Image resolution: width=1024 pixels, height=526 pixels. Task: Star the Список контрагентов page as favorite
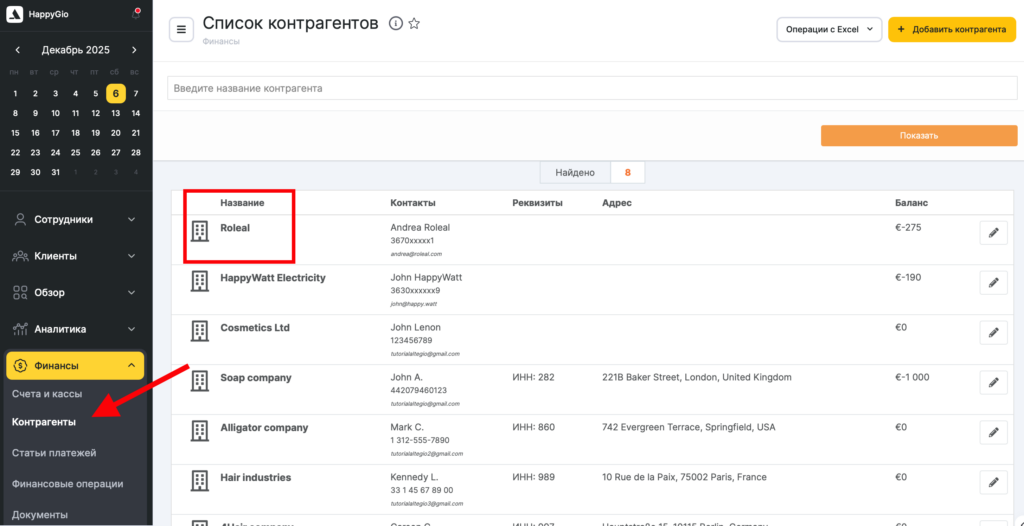[414, 24]
